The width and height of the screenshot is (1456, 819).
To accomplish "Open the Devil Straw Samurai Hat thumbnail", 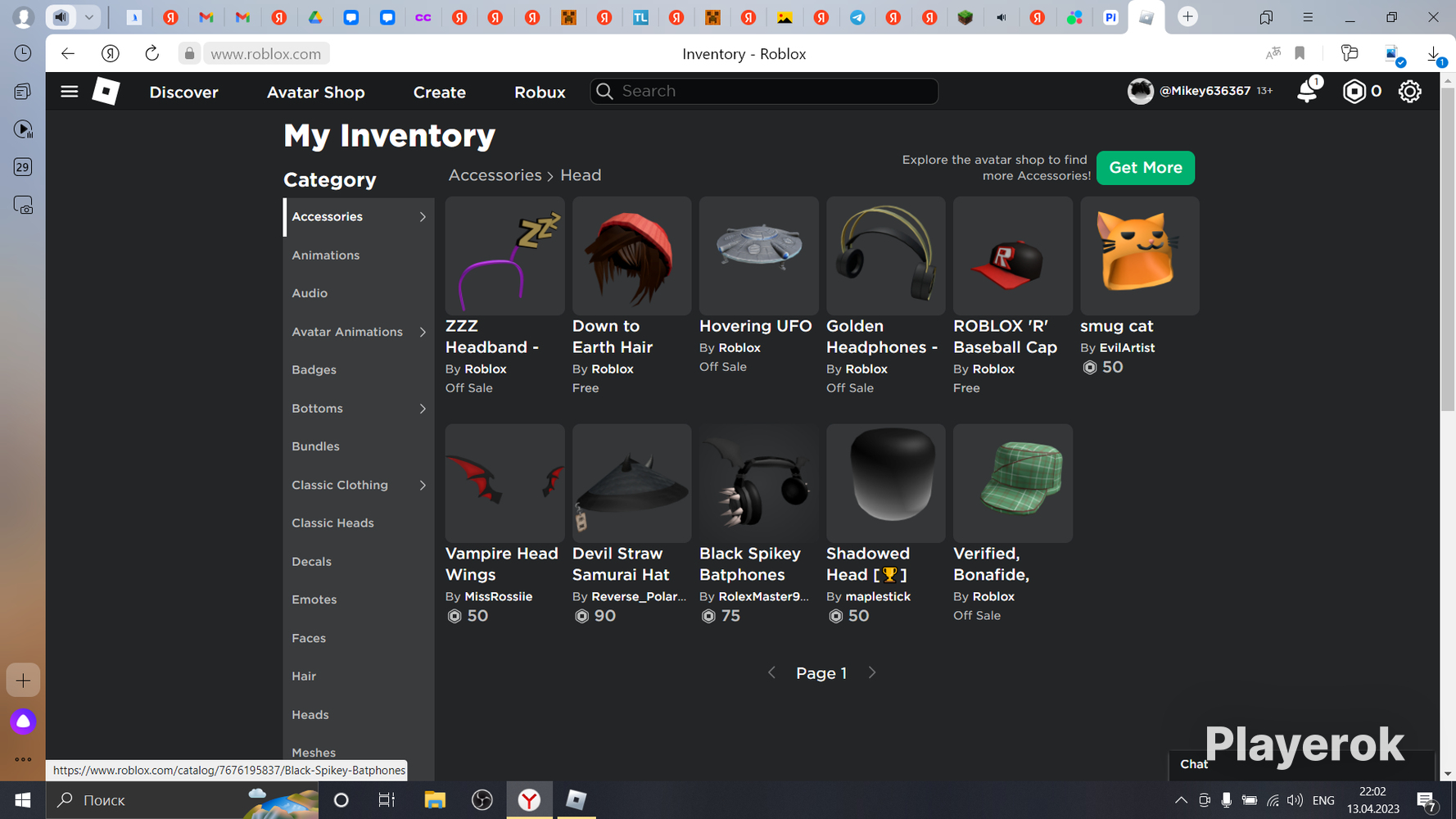I will point(632,483).
